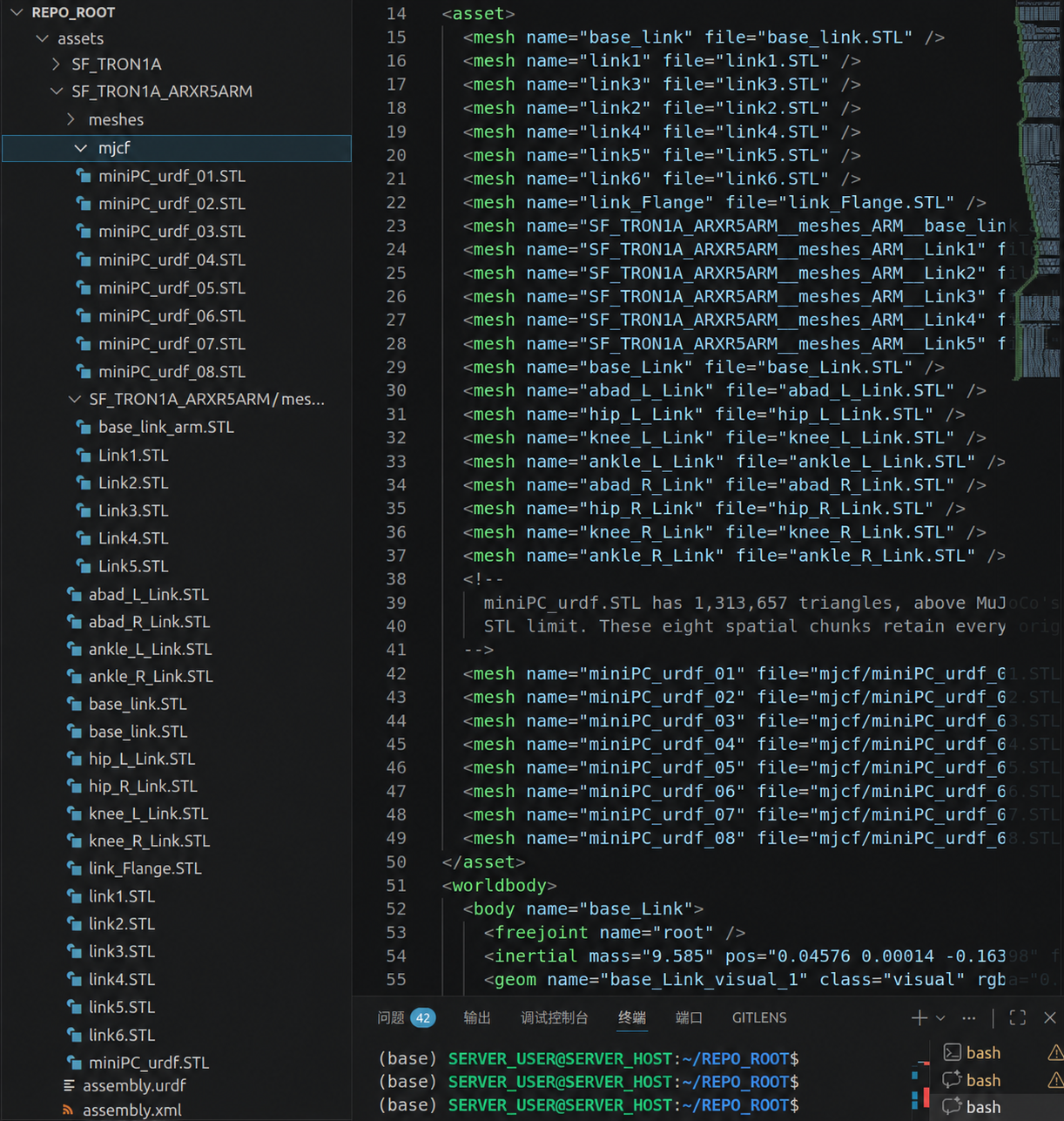Click the miniPC_urdf_01.STL file icon

click(84, 176)
